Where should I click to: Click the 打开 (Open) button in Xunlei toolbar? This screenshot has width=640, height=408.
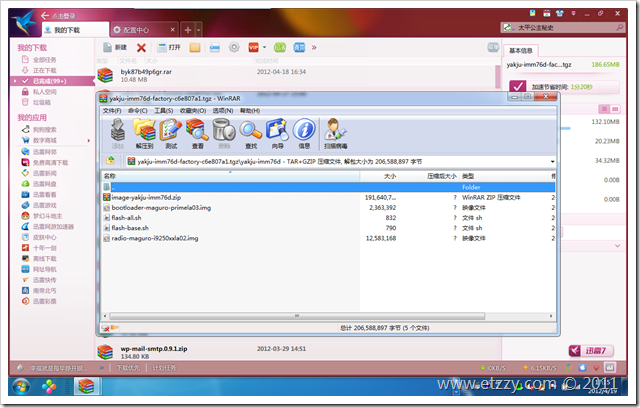169,48
